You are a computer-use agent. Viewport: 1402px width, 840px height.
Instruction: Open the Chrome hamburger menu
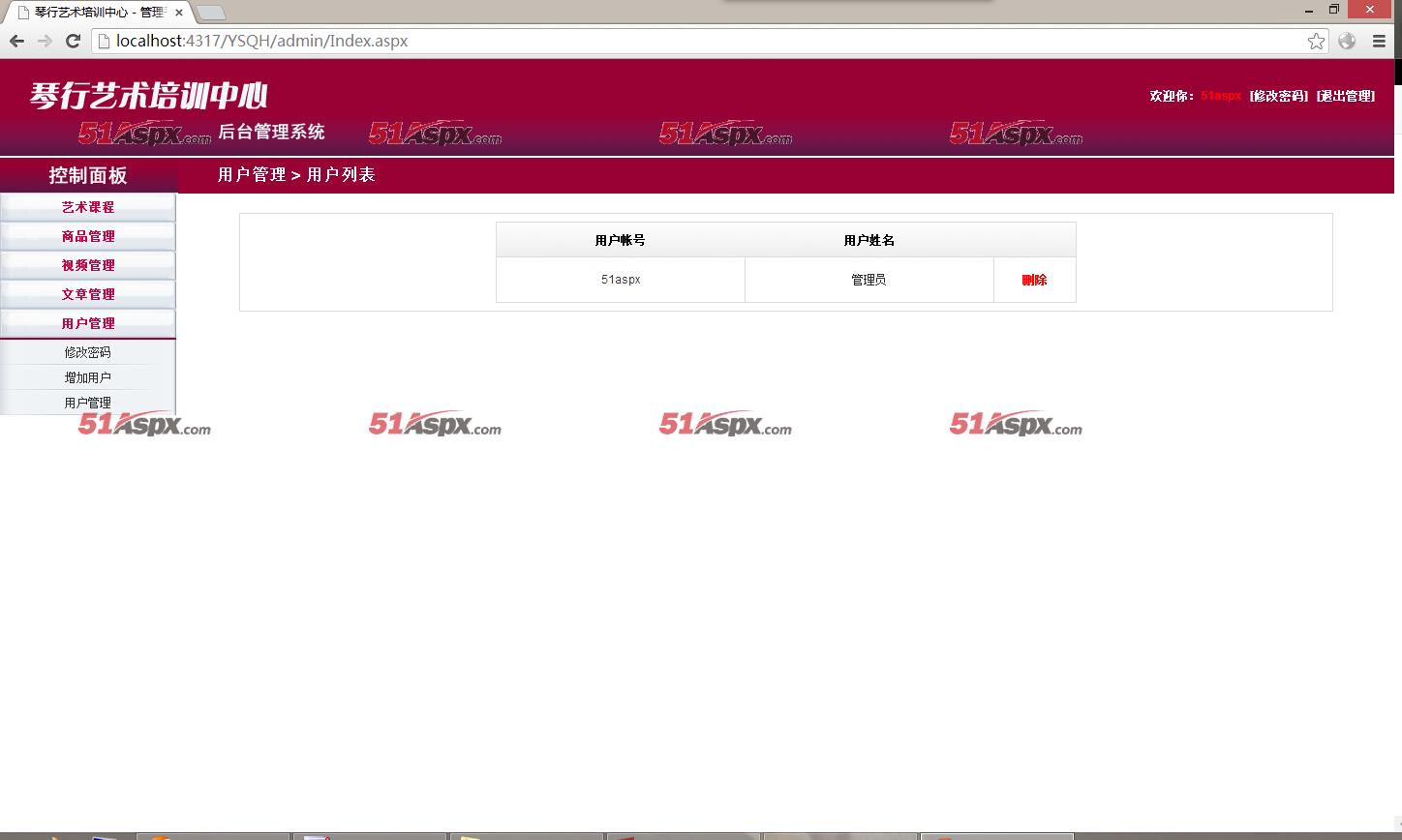[1379, 41]
